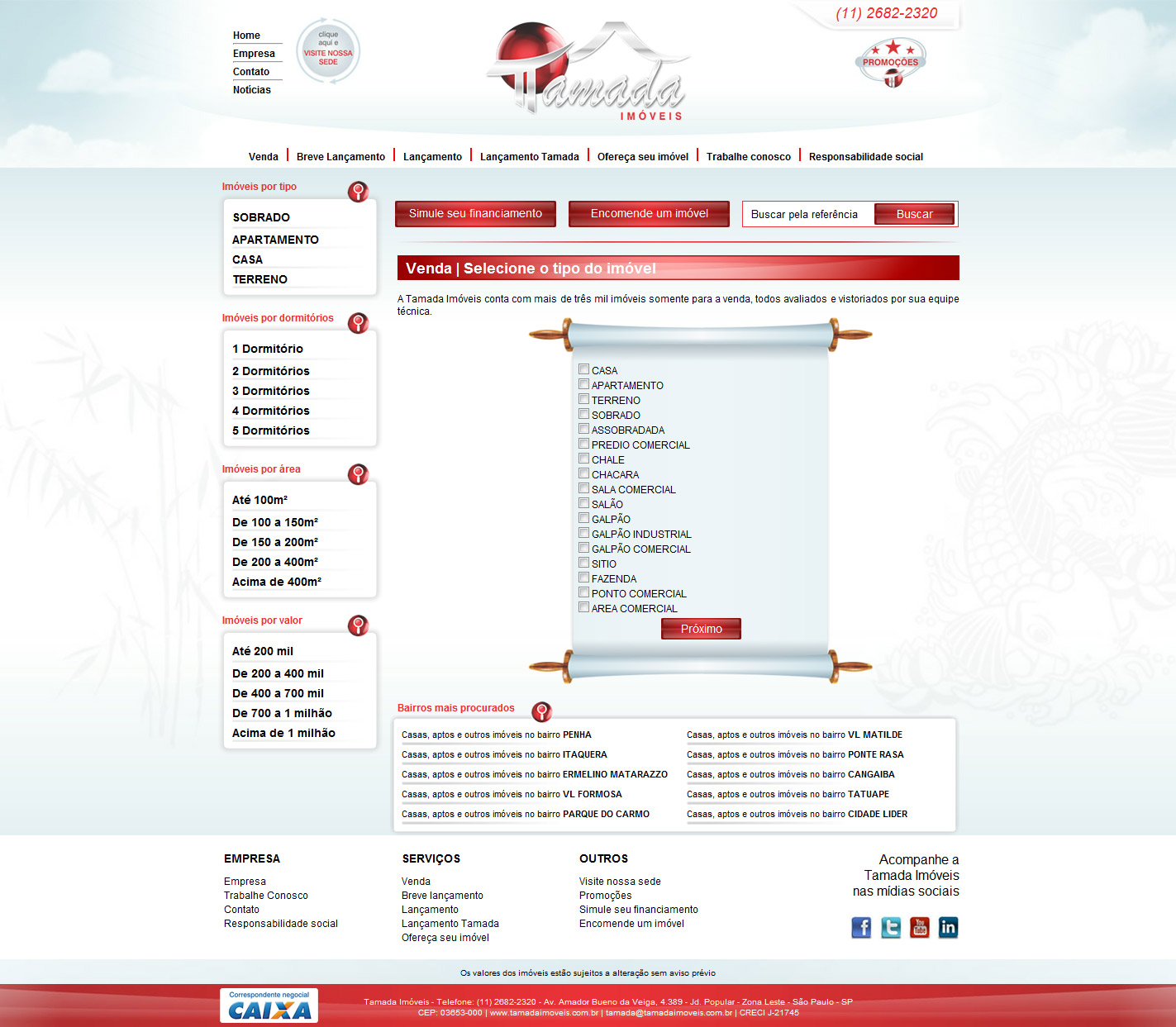Tick the SOBRADO checkbox in the scroll
This screenshot has width=1176, height=1027.
point(584,414)
